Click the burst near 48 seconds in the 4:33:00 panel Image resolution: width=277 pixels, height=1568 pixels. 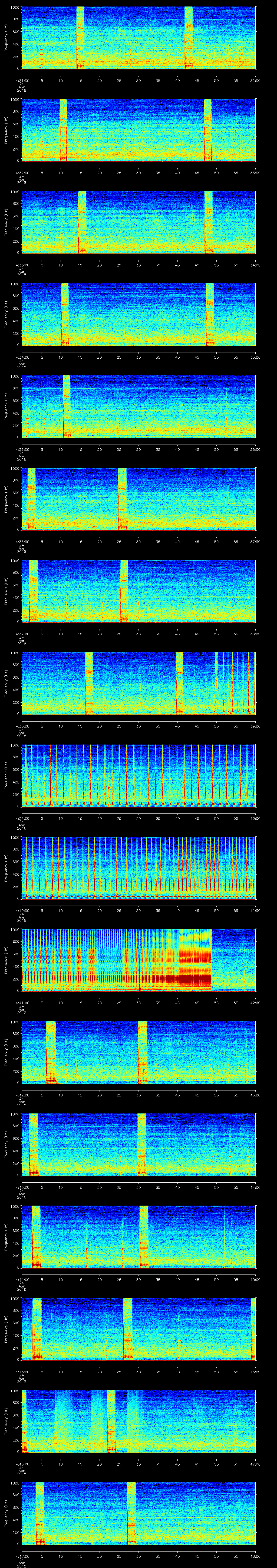coord(208,222)
